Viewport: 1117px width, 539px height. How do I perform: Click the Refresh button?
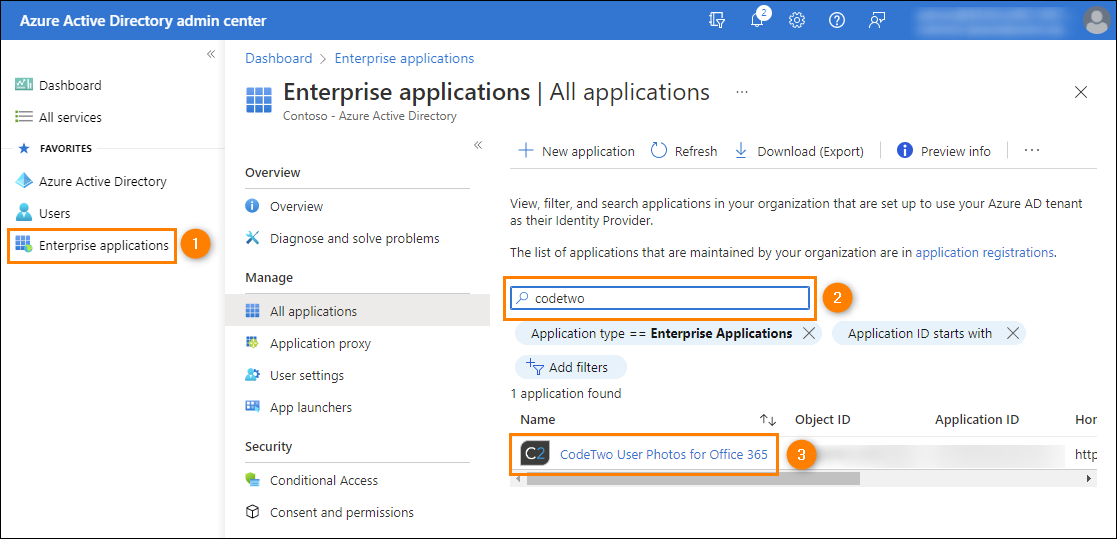point(684,151)
